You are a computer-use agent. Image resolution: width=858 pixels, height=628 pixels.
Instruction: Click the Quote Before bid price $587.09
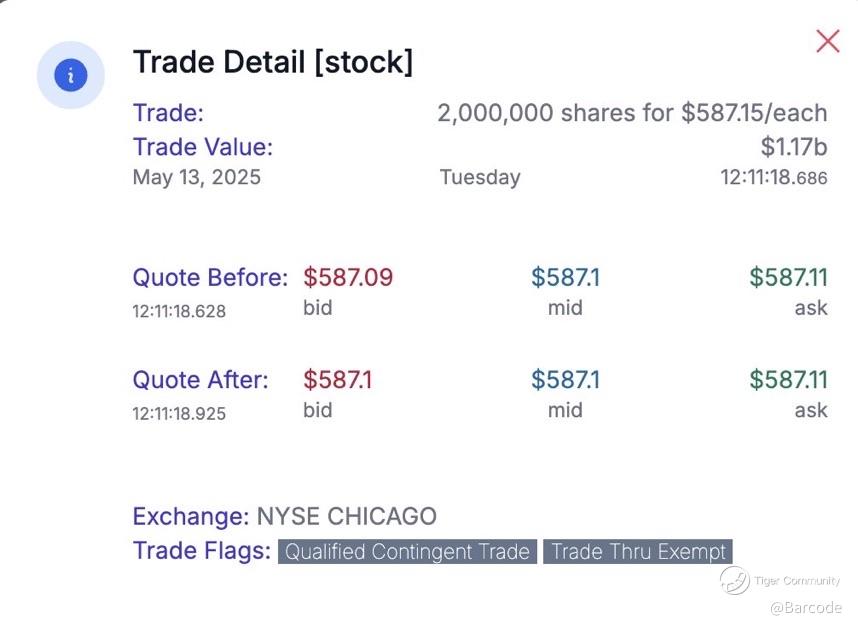(x=348, y=277)
